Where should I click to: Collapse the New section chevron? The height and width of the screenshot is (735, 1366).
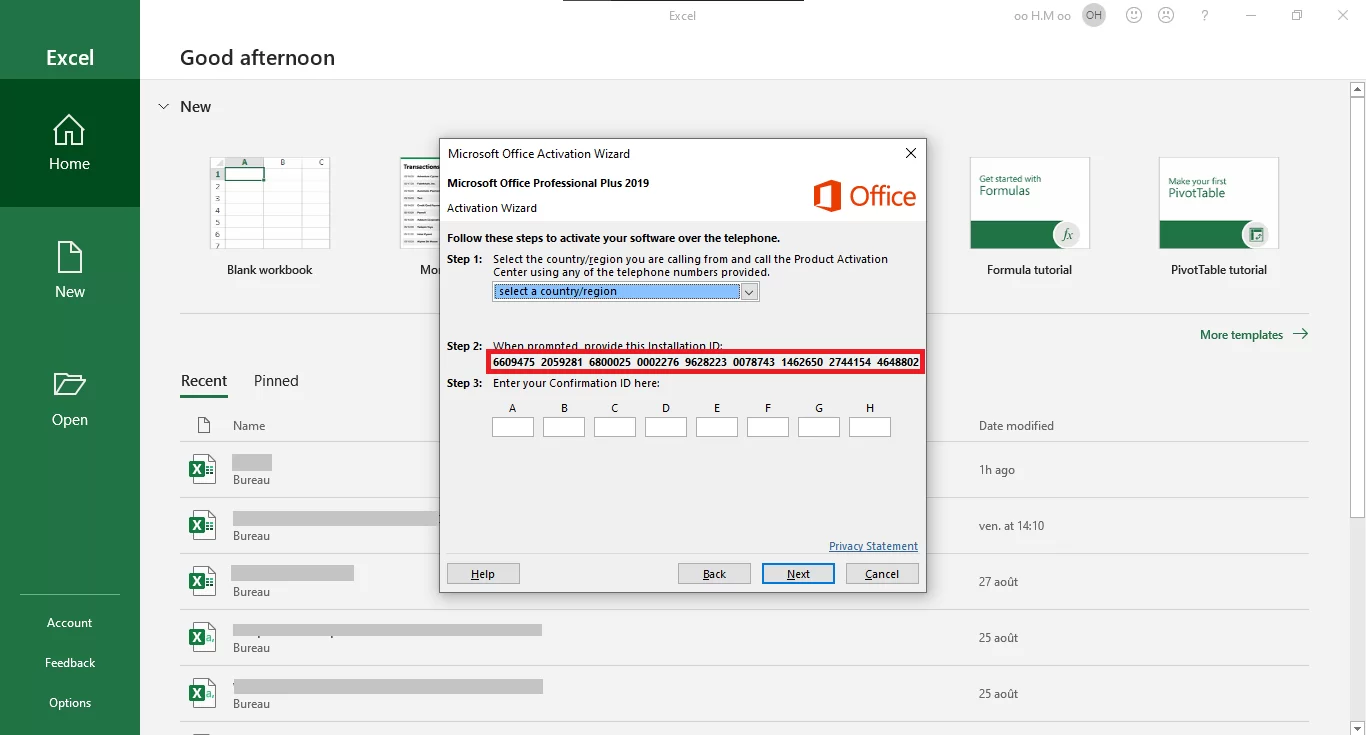click(x=164, y=106)
